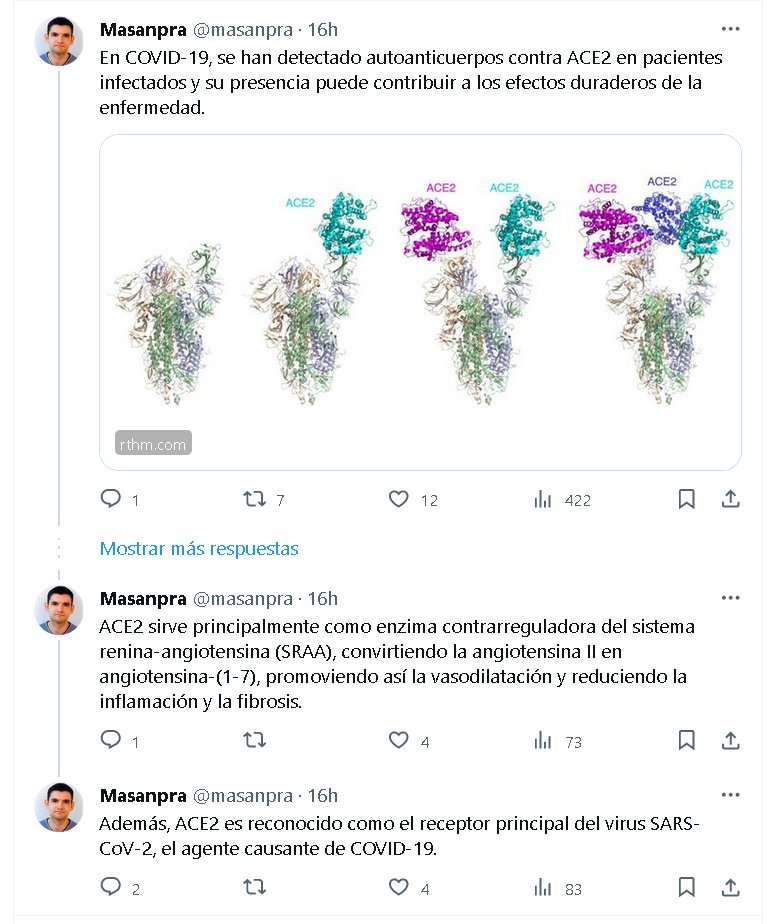This screenshot has height=924, width=776.
Task: View analytics showing 422 views
Action: (543, 499)
